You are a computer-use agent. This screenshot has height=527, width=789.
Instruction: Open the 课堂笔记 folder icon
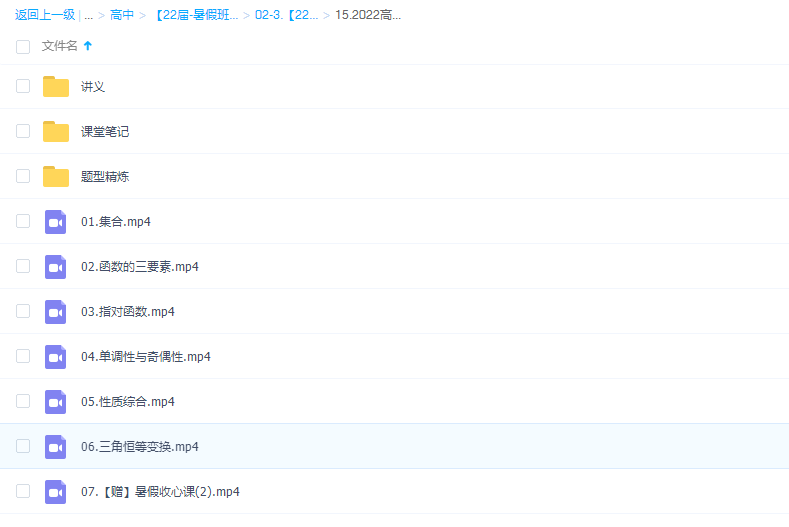(x=56, y=132)
